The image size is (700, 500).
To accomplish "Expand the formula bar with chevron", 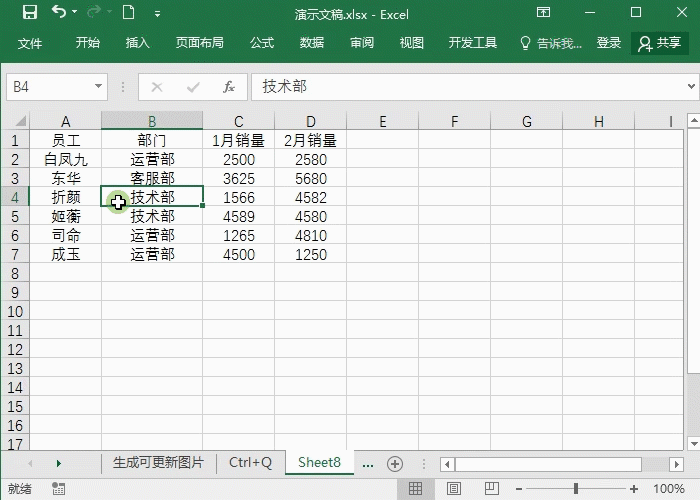I will [692, 86].
